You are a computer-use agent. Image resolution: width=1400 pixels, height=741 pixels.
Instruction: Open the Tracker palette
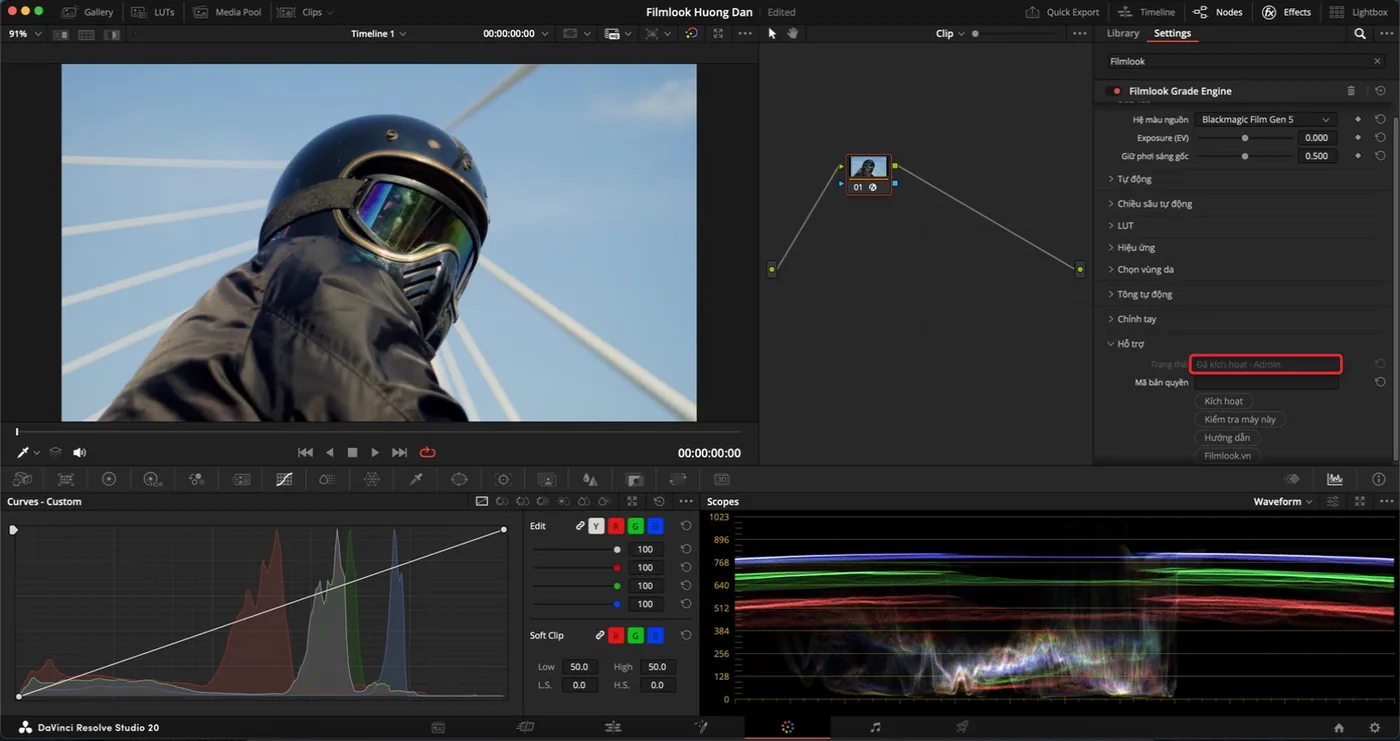pyautogui.click(x=503, y=479)
